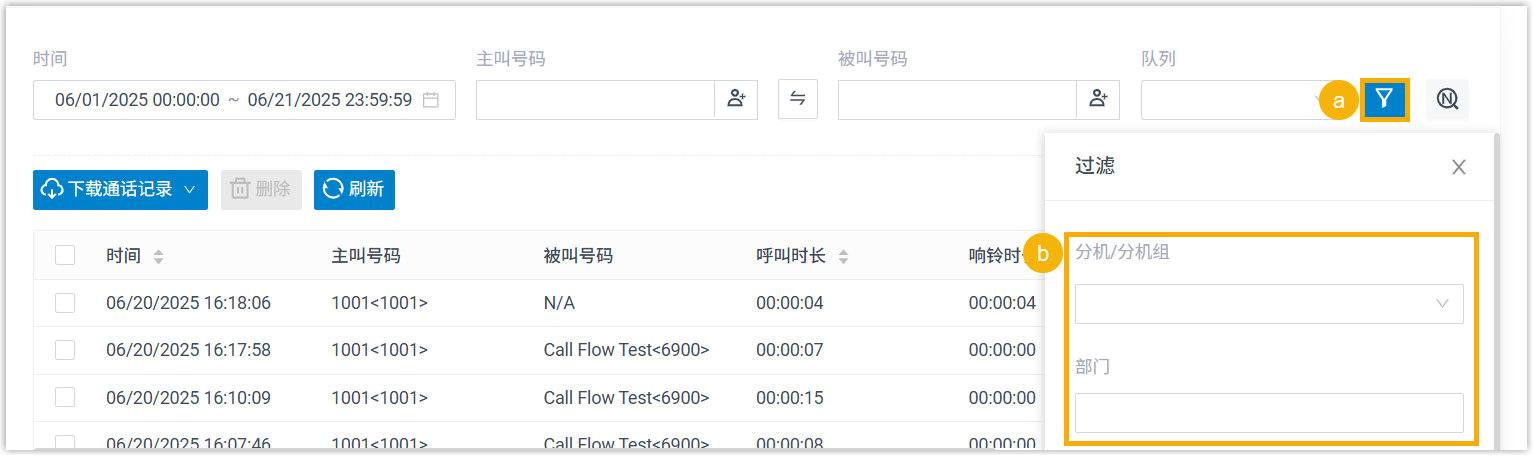Click calendar icon in time range field
The image size is (1533, 456).
coord(431,100)
